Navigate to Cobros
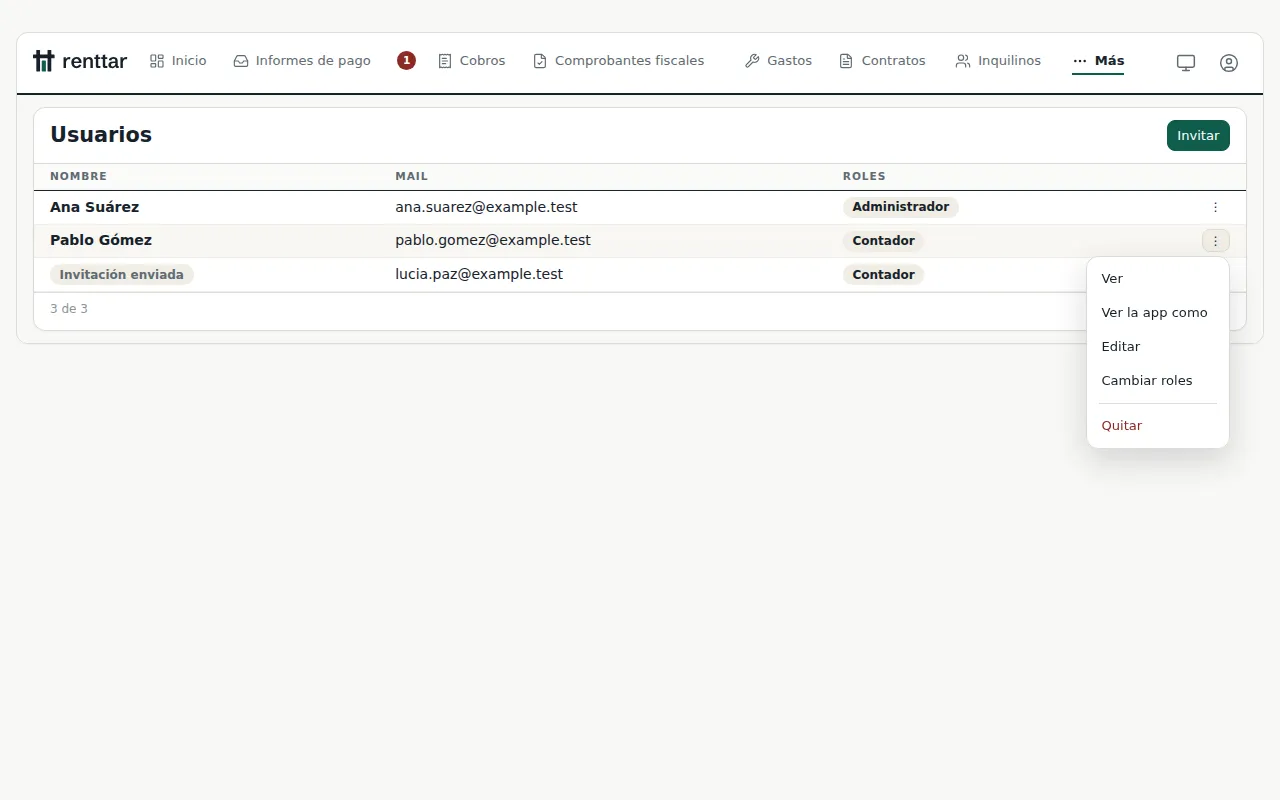The height and width of the screenshot is (800, 1280). tap(472, 61)
